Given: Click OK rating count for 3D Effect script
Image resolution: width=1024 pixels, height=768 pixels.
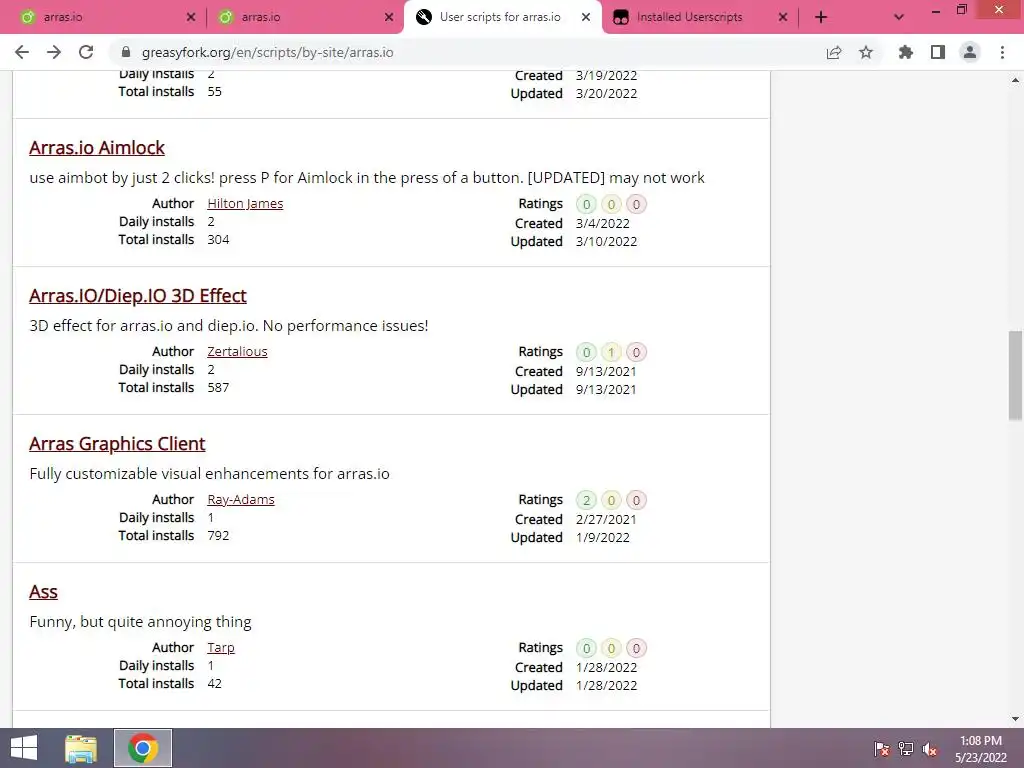Looking at the screenshot, I should click(x=611, y=353).
